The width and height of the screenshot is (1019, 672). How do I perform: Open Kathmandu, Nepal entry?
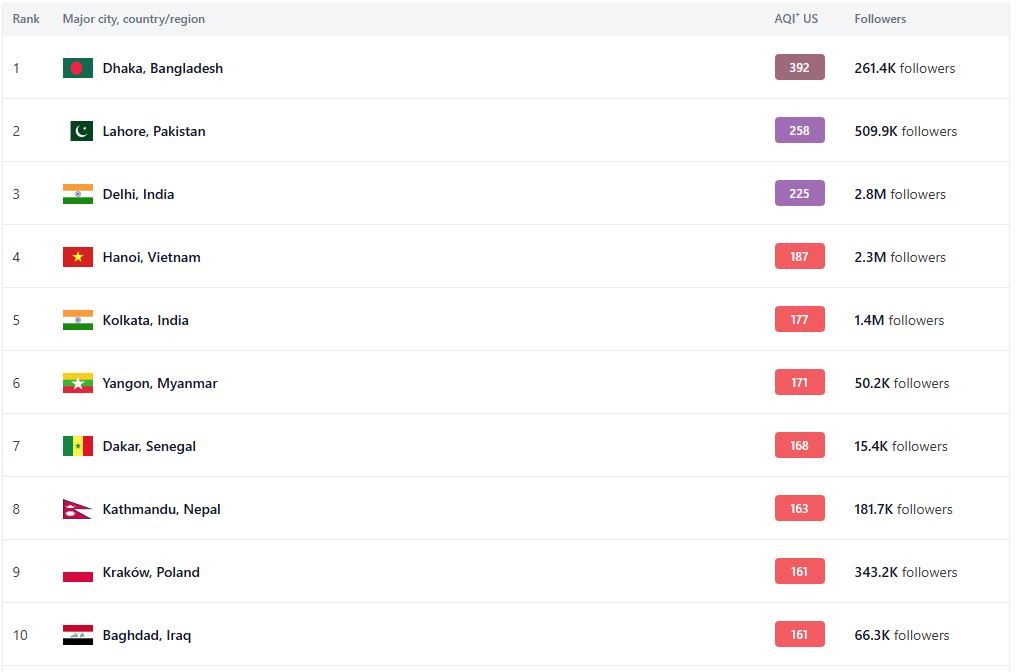[161, 510]
